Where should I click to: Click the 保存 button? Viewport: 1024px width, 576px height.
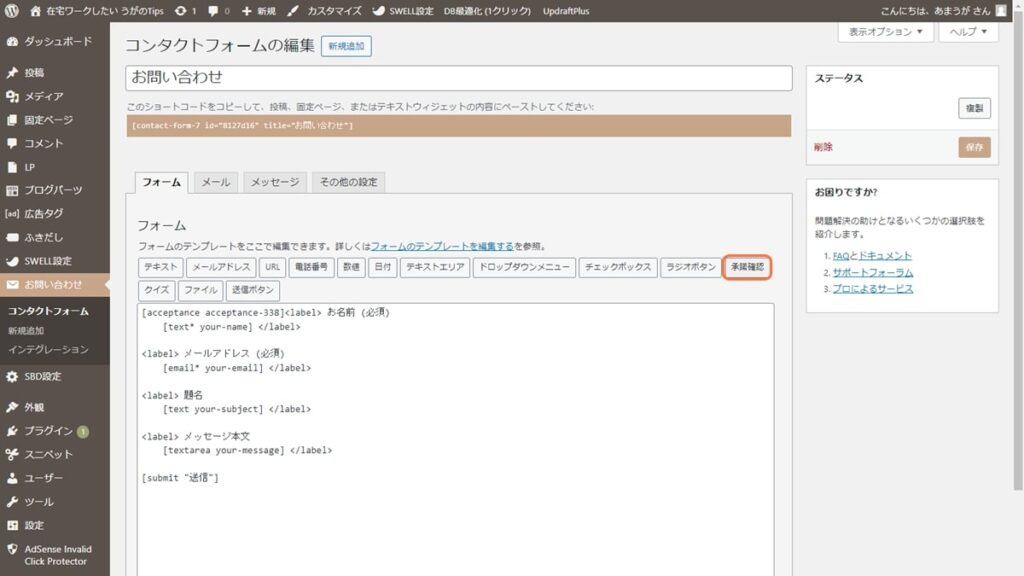(x=974, y=147)
